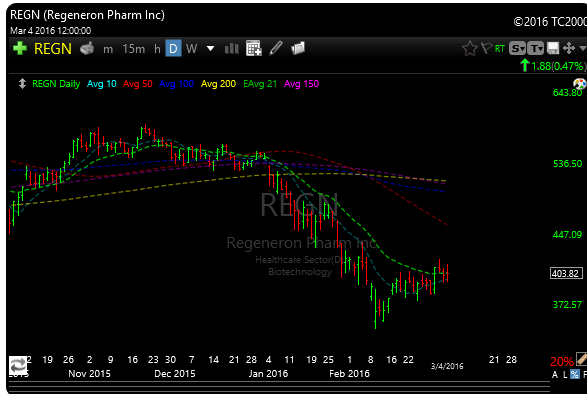The image size is (587, 394).
Task: Click the stacked pages layout icon
Action: pos(298,48)
